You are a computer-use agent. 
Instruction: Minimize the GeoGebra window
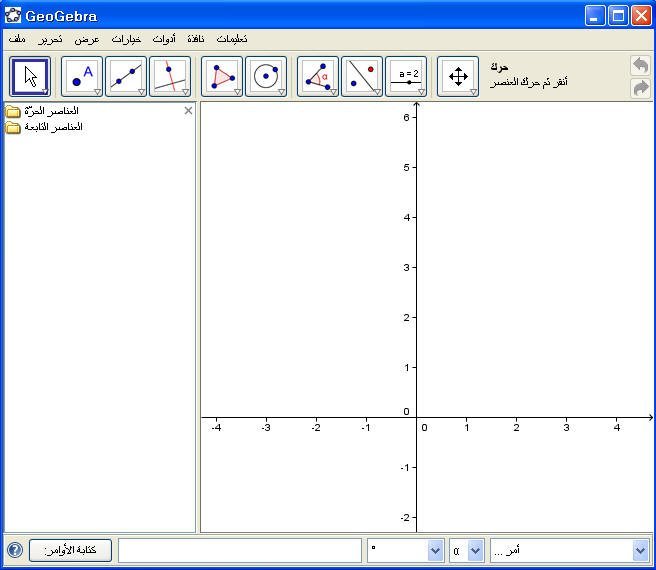pos(595,16)
